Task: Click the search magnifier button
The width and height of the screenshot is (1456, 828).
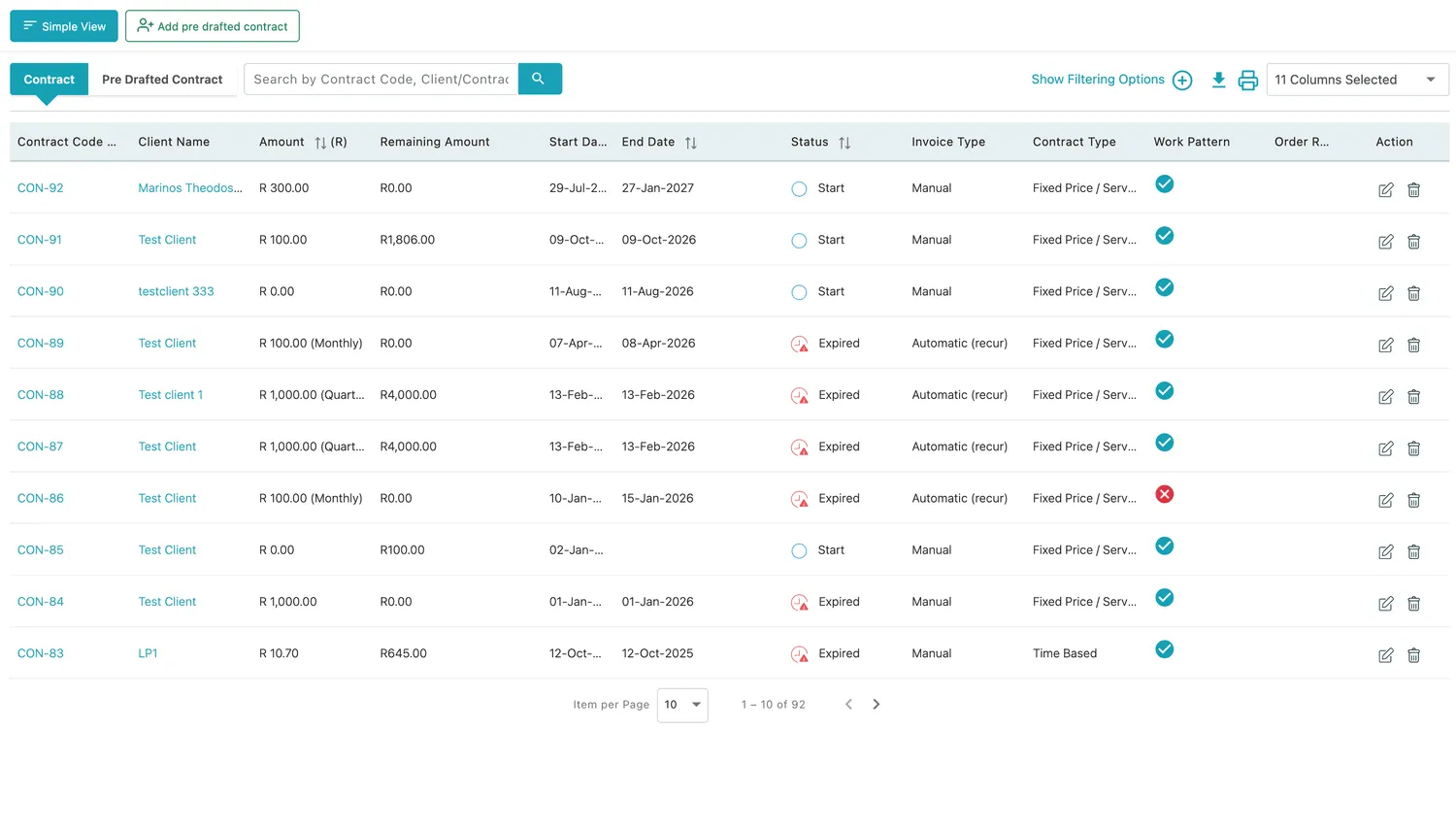Action: point(540,79)
